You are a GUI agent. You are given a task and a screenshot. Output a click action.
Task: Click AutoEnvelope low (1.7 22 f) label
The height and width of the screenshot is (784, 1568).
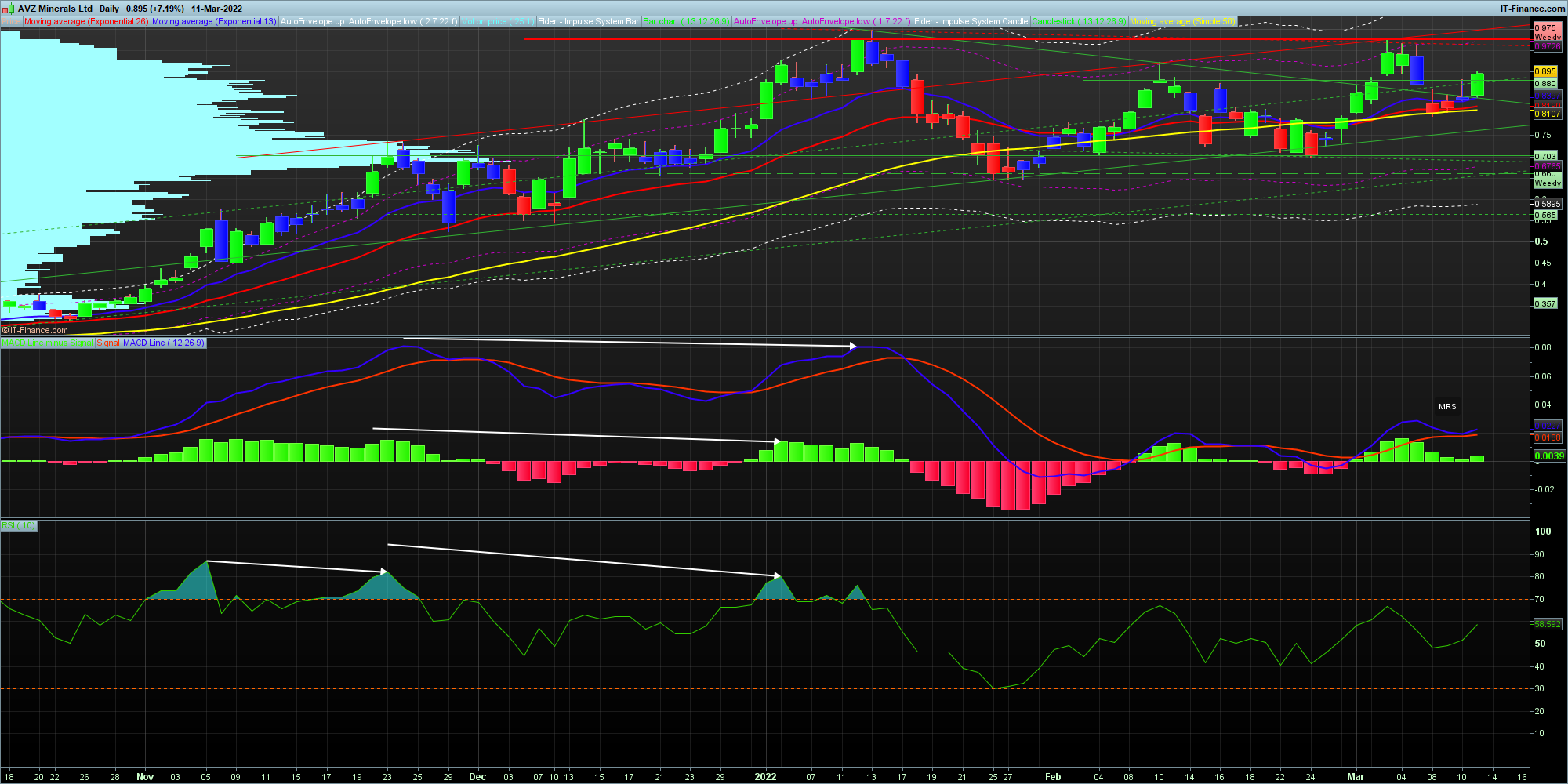856,21
